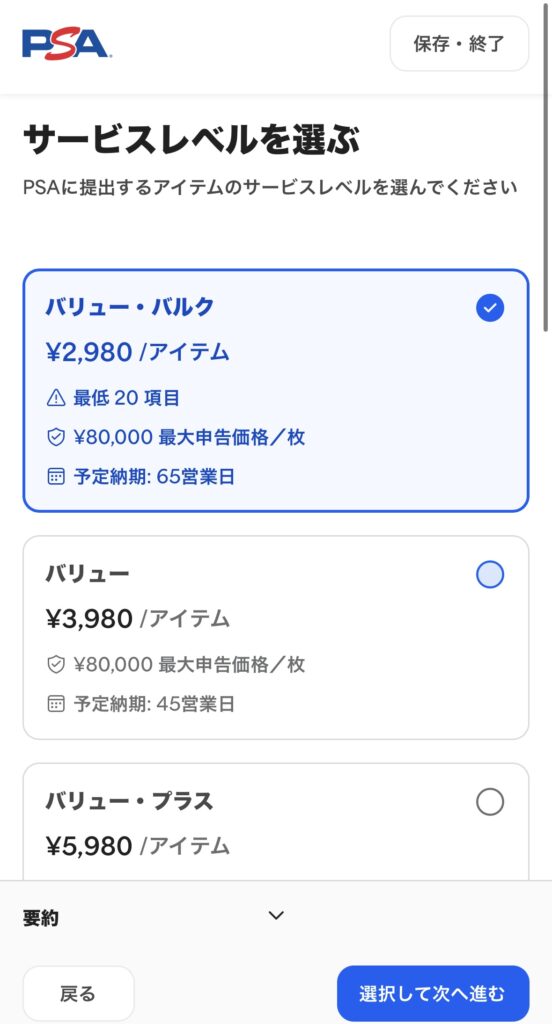552x1024 pixels.
Task: Select the バリュー・プラス radio button
Action: pos(490,802)
